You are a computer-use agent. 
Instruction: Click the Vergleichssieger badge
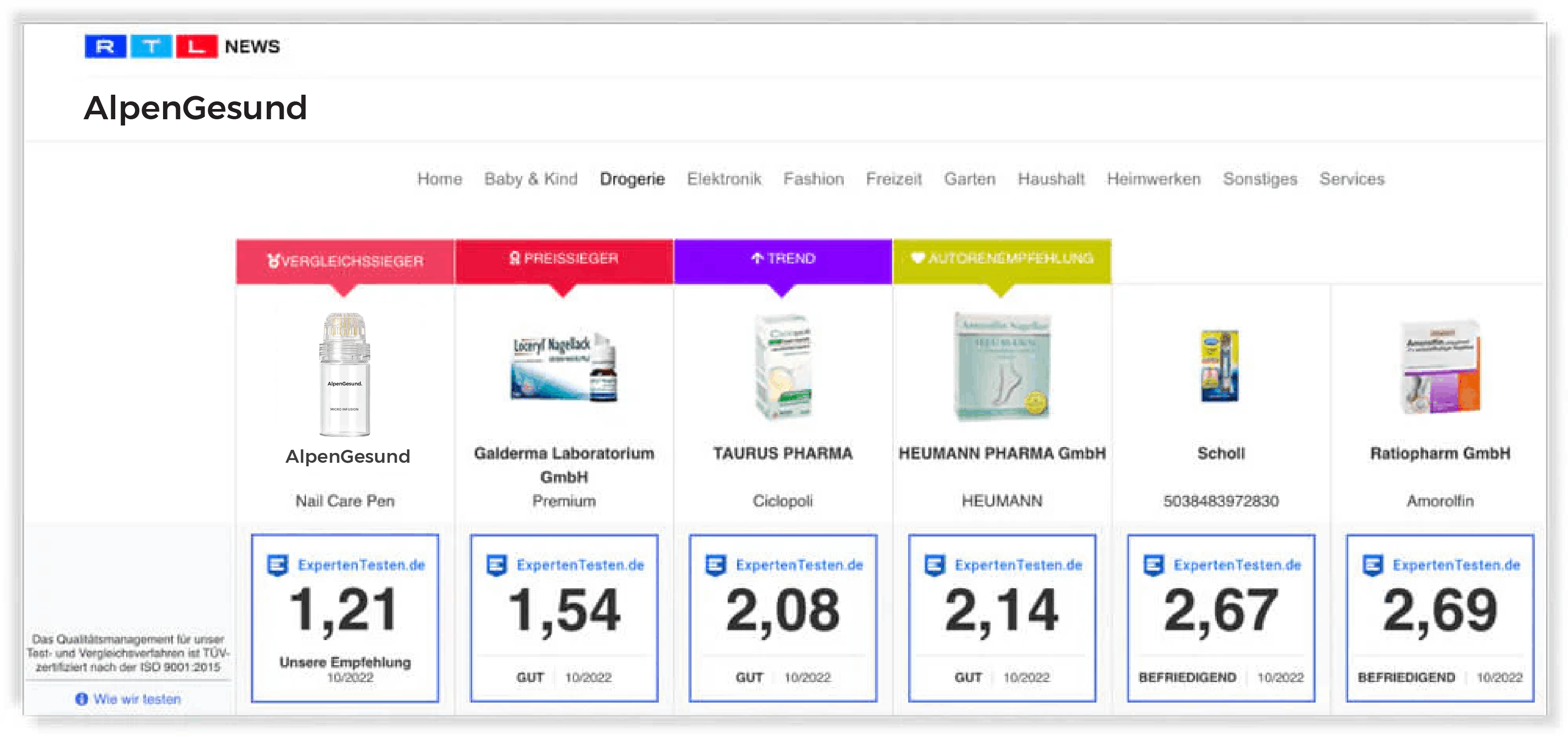[345, 261]
